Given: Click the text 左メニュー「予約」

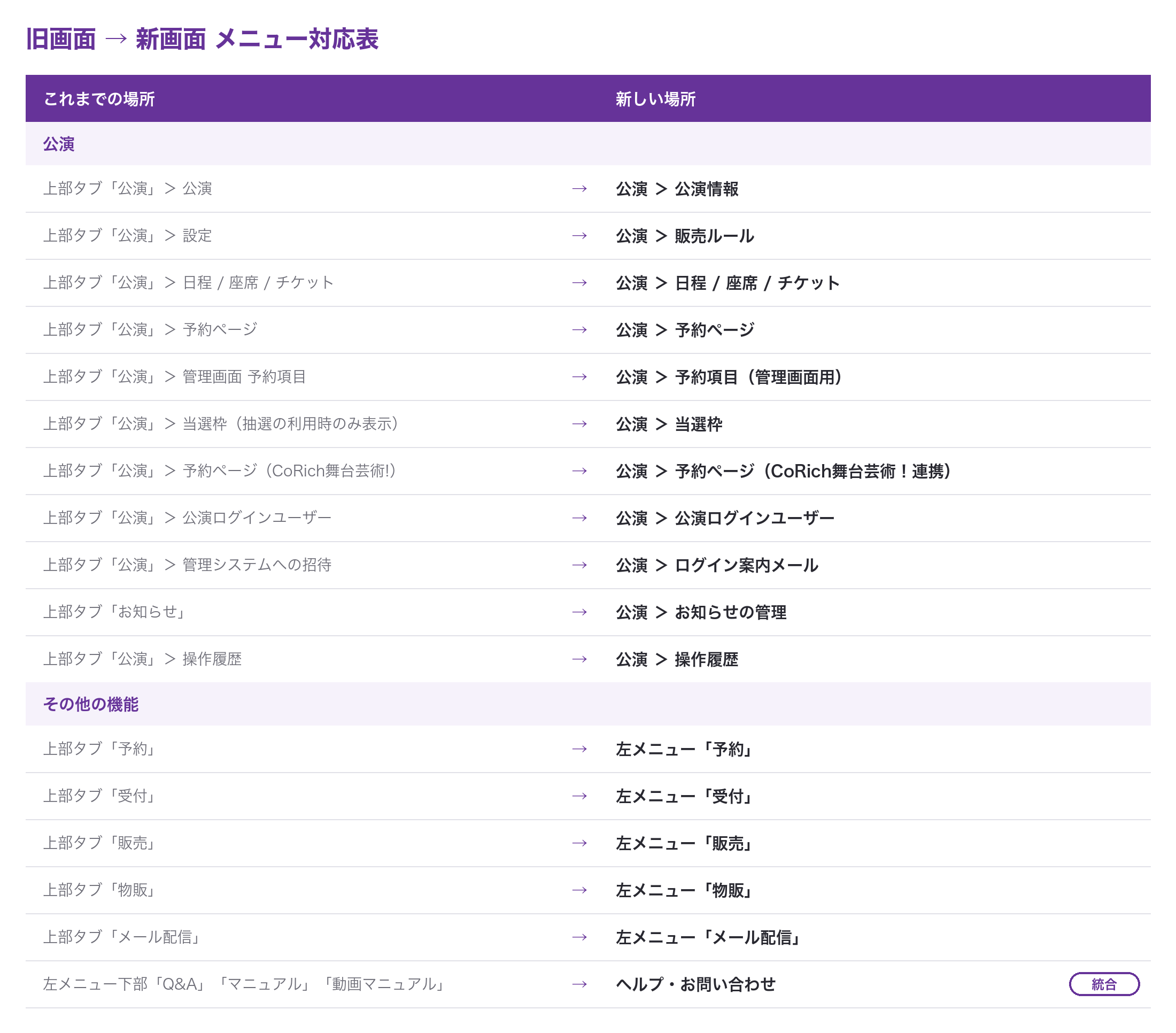Looking at the screenshot, I should coord(685,749).
